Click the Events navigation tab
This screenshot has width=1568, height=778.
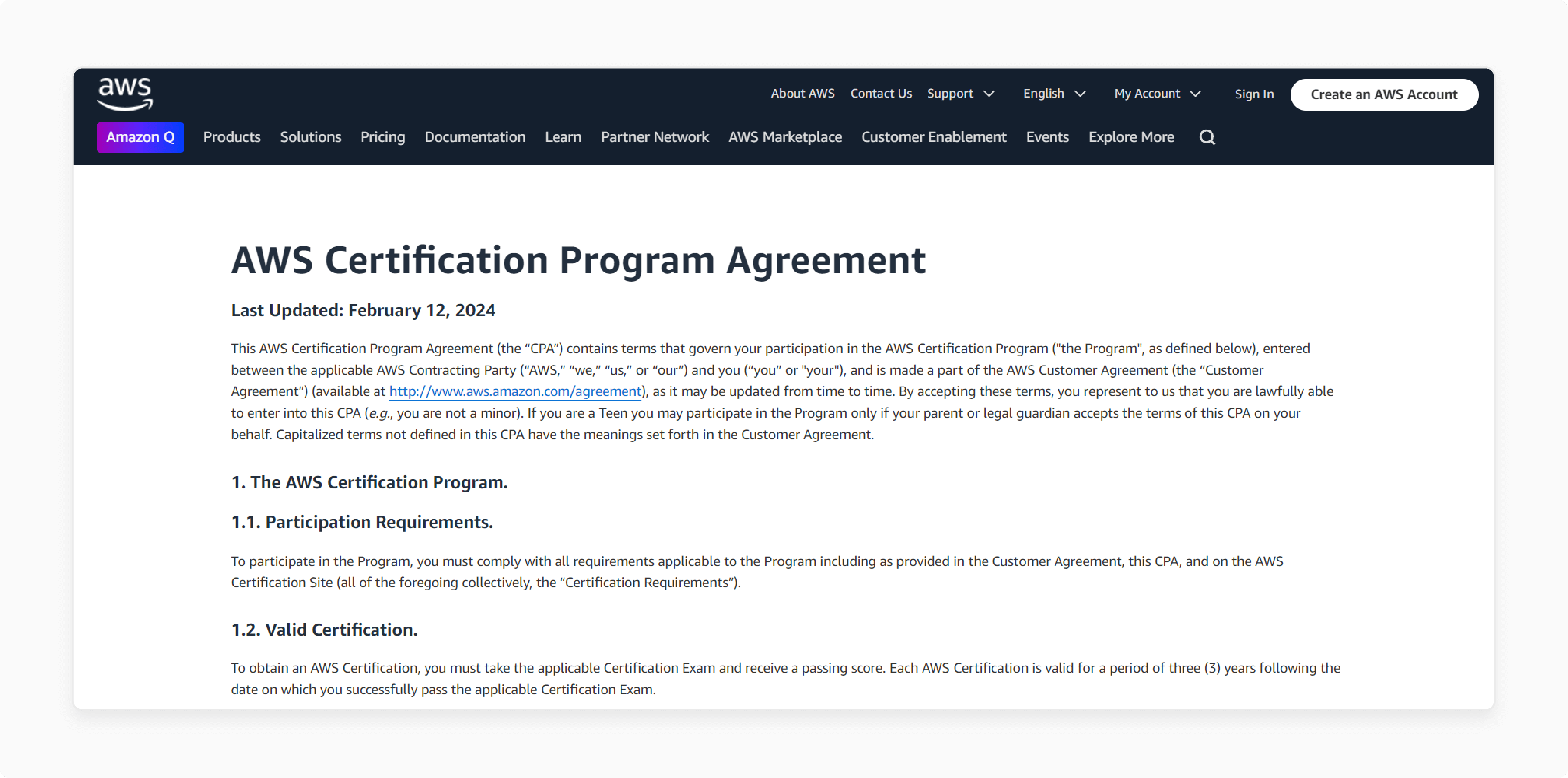[x=1047, y=137]
